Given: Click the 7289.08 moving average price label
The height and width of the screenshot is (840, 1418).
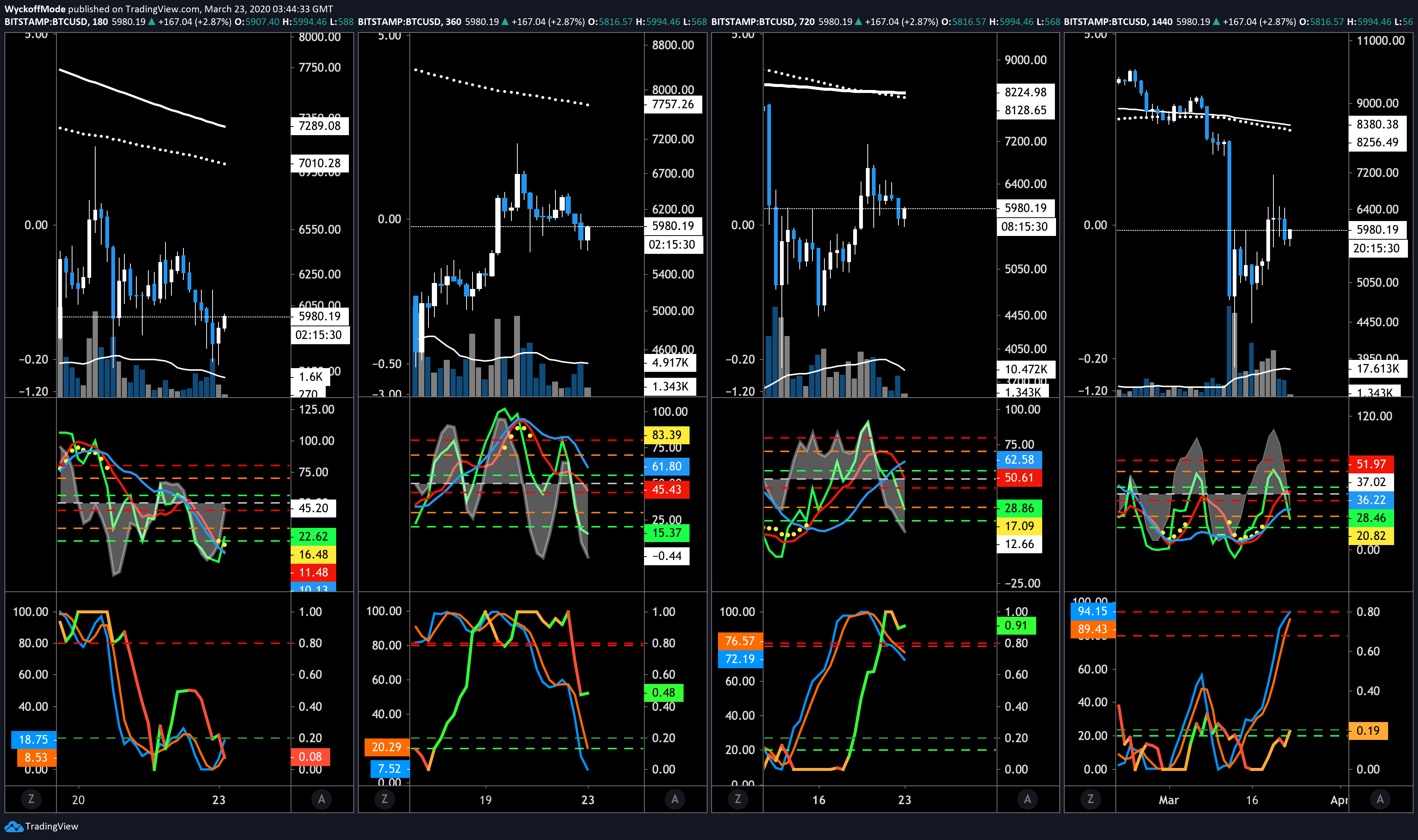Looking at the screenshot, I should [320, 126].
